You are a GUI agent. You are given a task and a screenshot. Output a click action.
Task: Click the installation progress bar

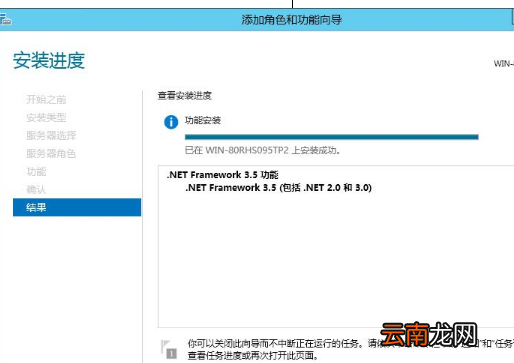pyautogui.click(x=332, y=137)
